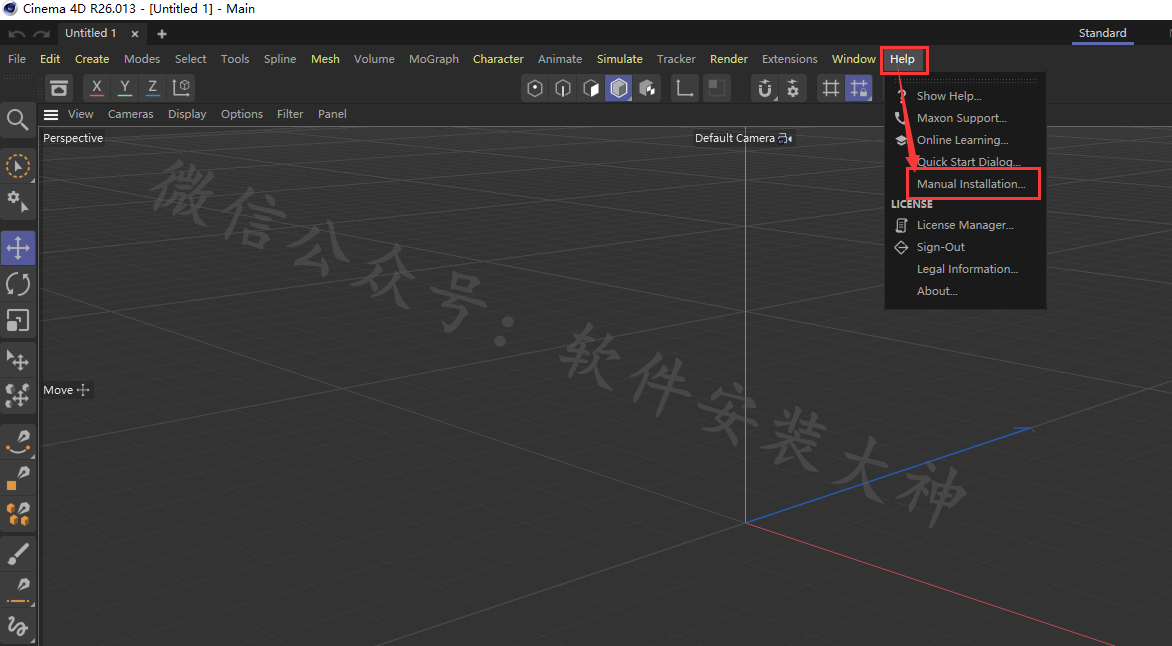Open About... dialog entry

tap(937, 291)
